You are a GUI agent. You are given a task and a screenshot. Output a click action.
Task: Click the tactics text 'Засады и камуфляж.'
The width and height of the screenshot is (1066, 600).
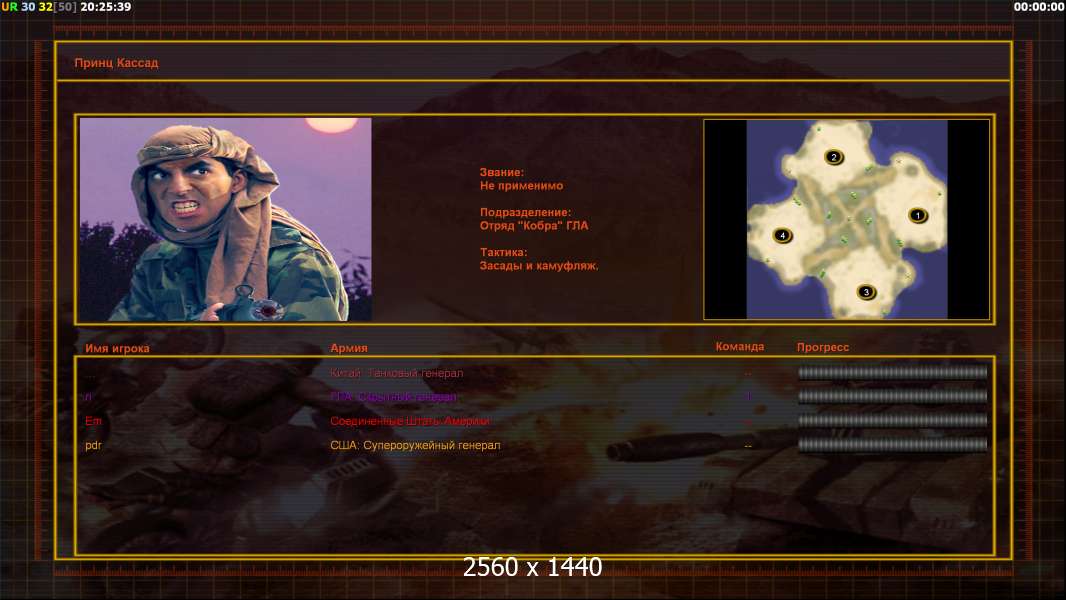click(539, 266)
